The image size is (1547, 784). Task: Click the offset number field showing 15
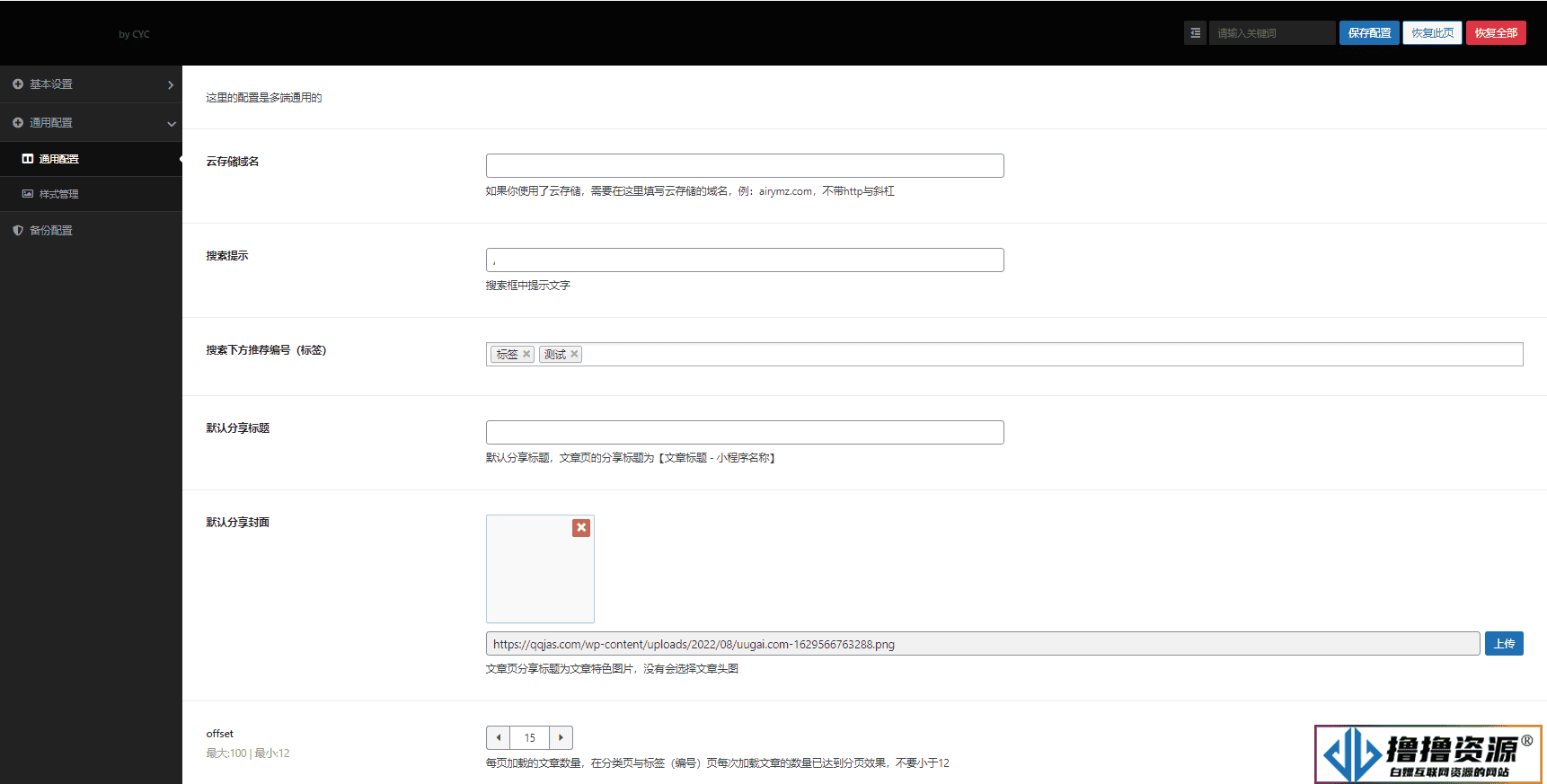[530, 737]
